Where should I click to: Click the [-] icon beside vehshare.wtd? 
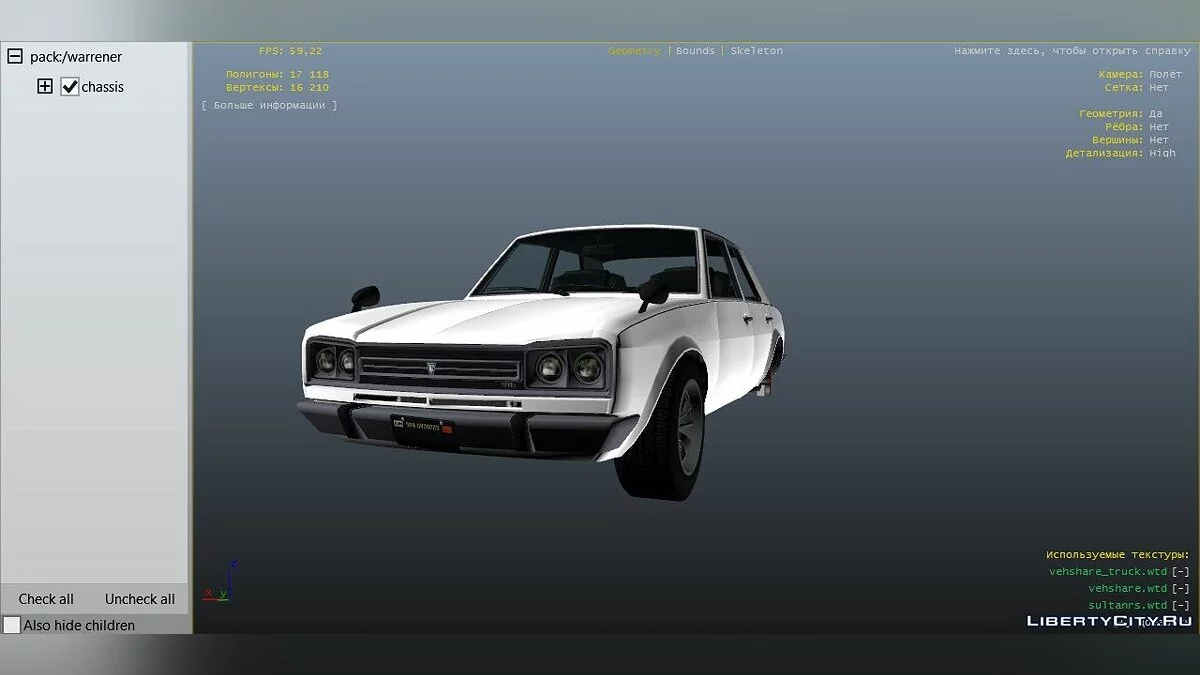[x=1181, y=589]
